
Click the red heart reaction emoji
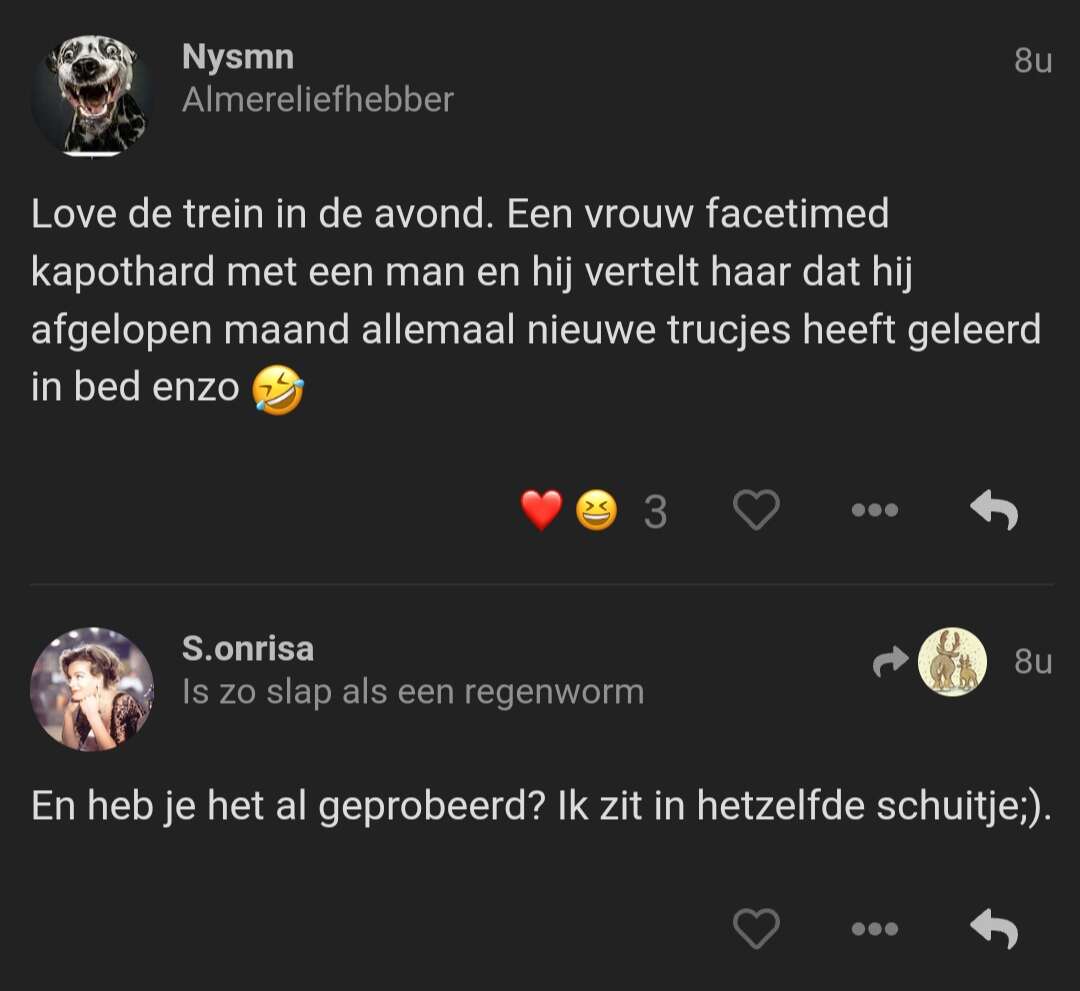pos(541,510)
